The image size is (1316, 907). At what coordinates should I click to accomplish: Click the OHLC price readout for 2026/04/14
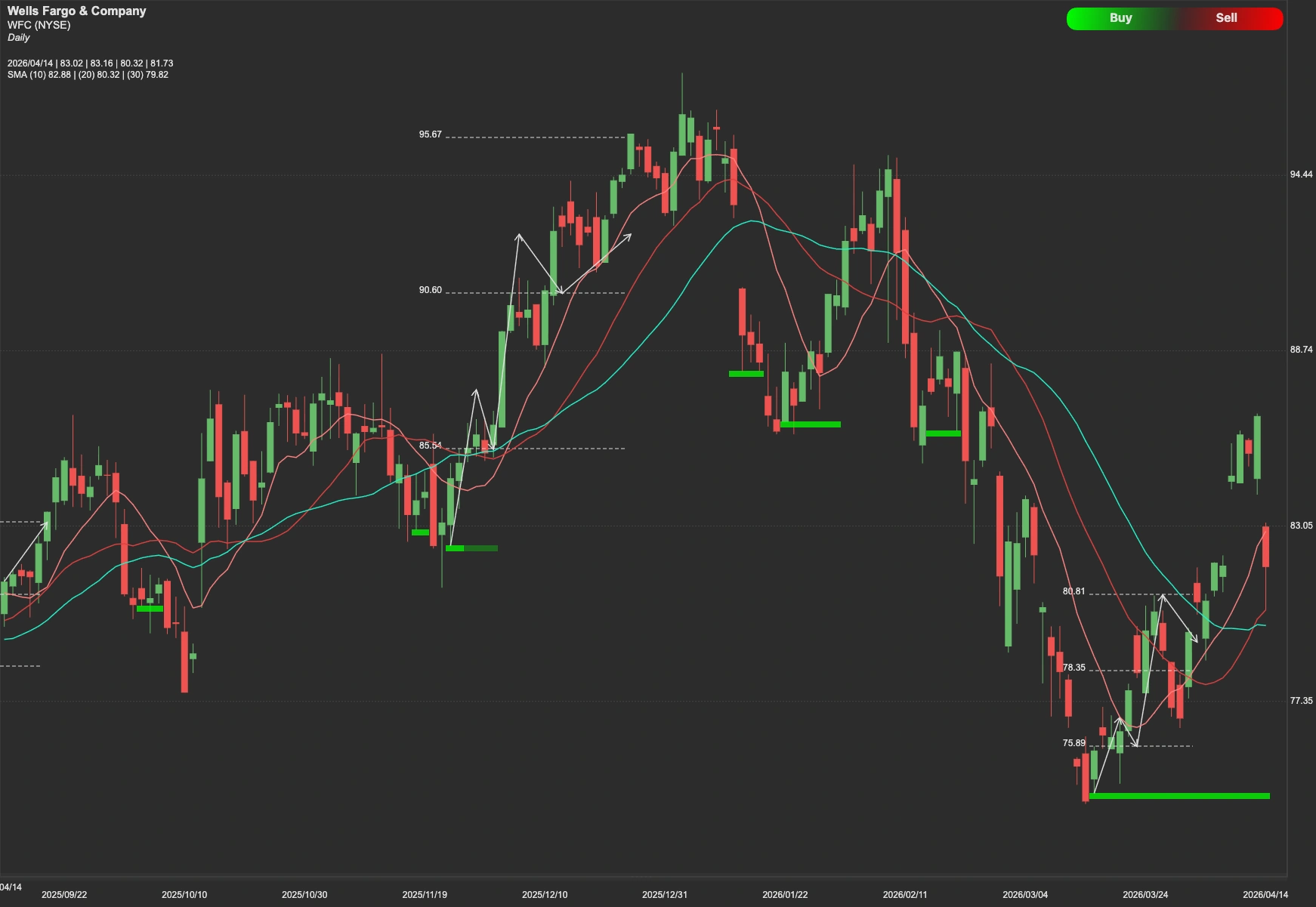(x=91, y=63)
